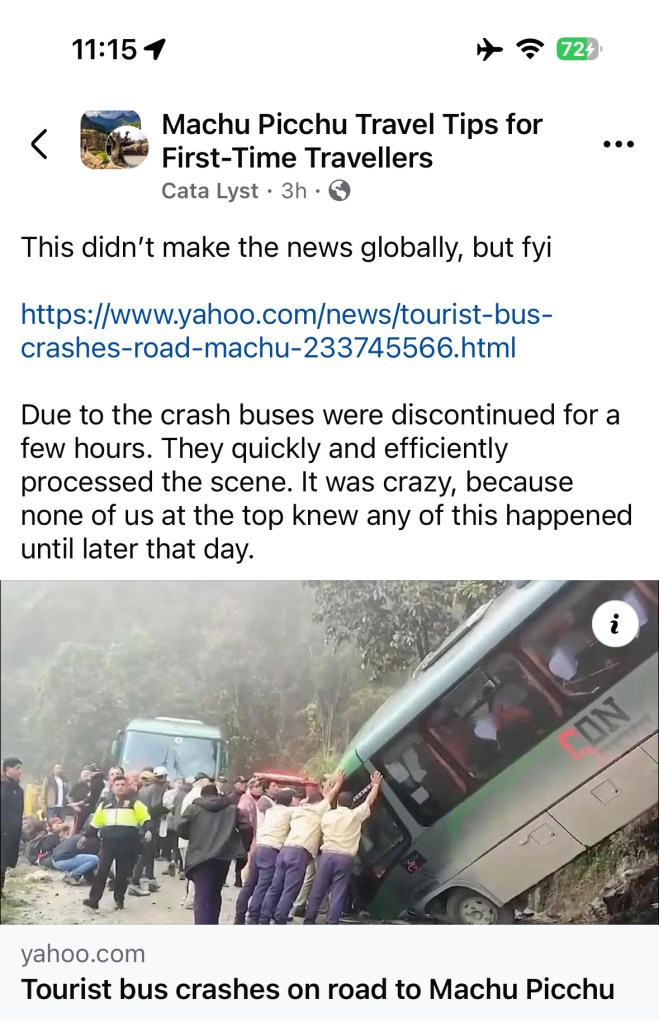Screen dimensions: 659x1023
Task: Open the yahoo.com news URL link
Action: [x=287, y=330]
